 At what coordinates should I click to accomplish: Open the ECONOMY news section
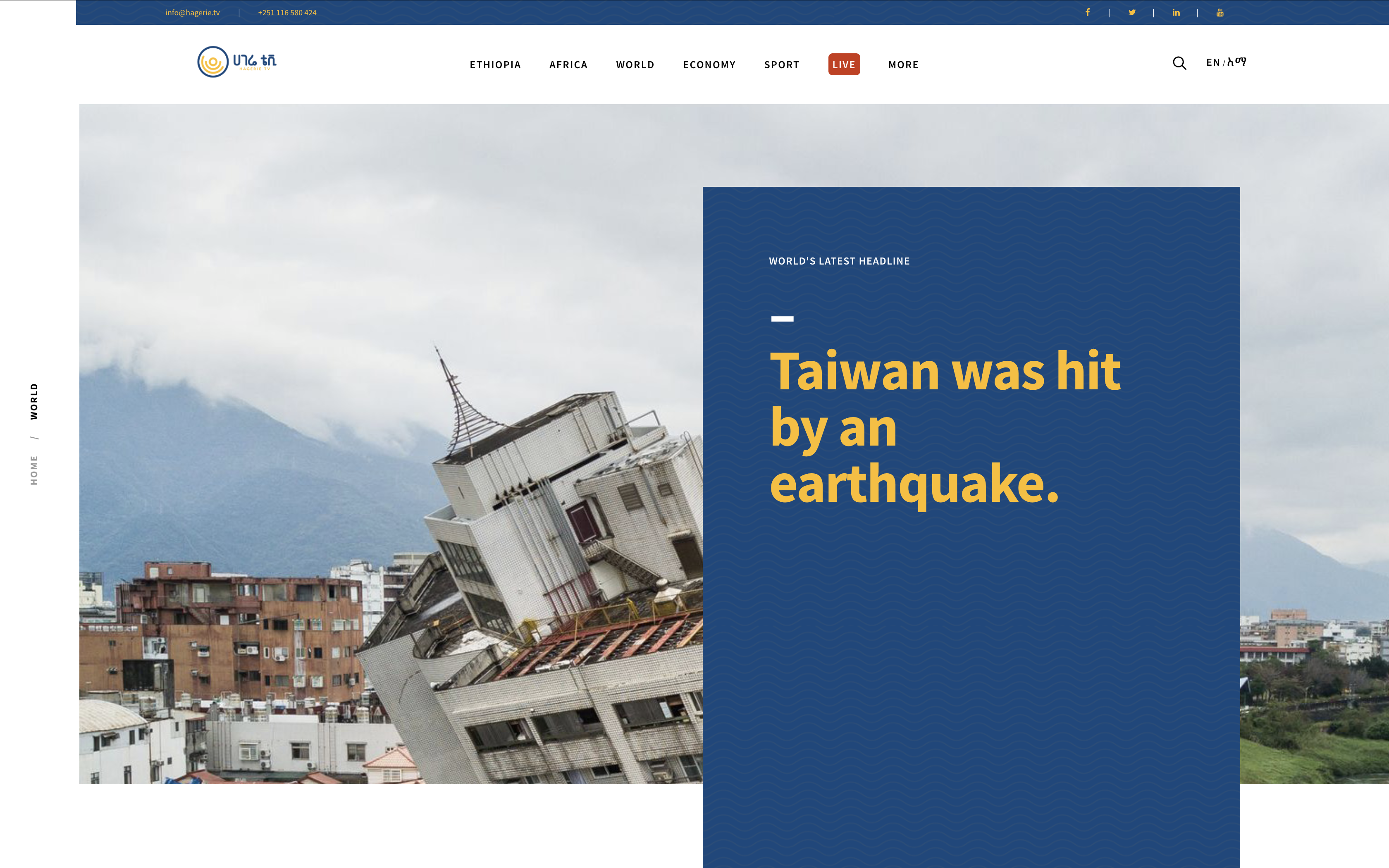pos(709,65)
